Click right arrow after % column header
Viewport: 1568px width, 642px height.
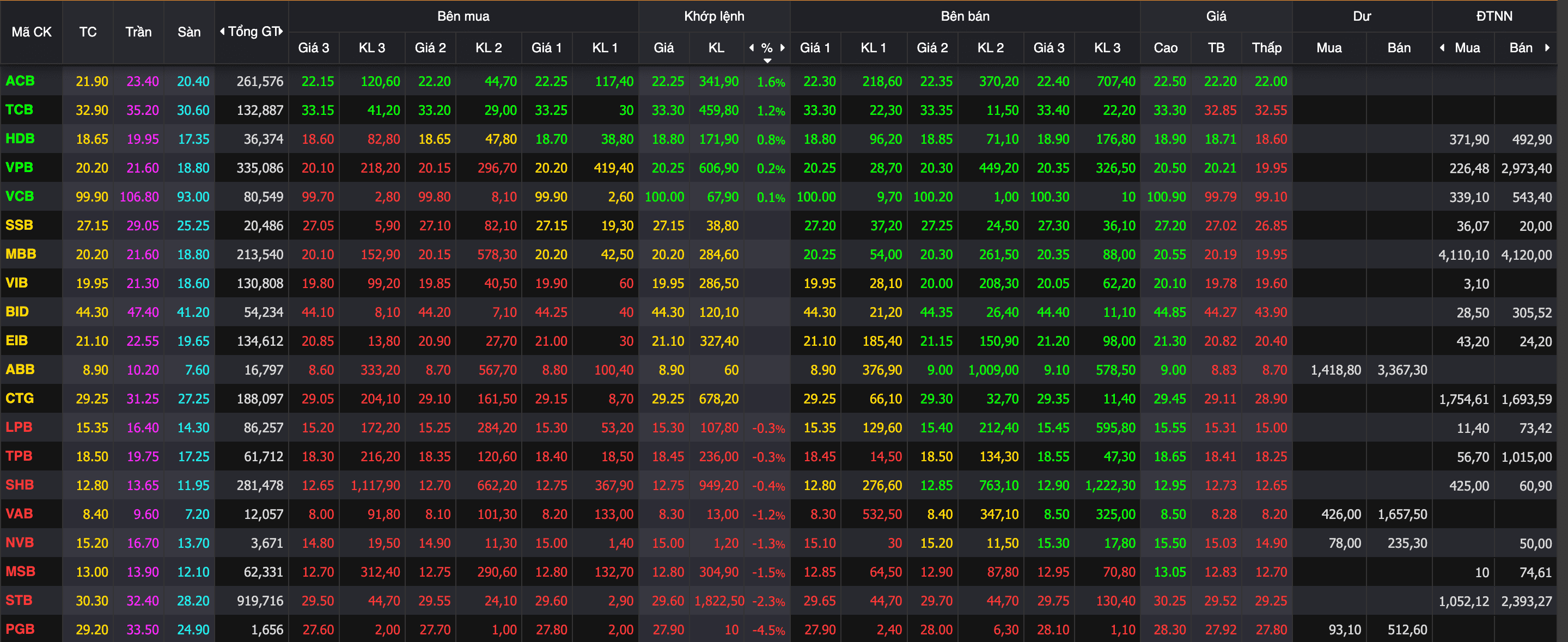[x=782, y=47]
